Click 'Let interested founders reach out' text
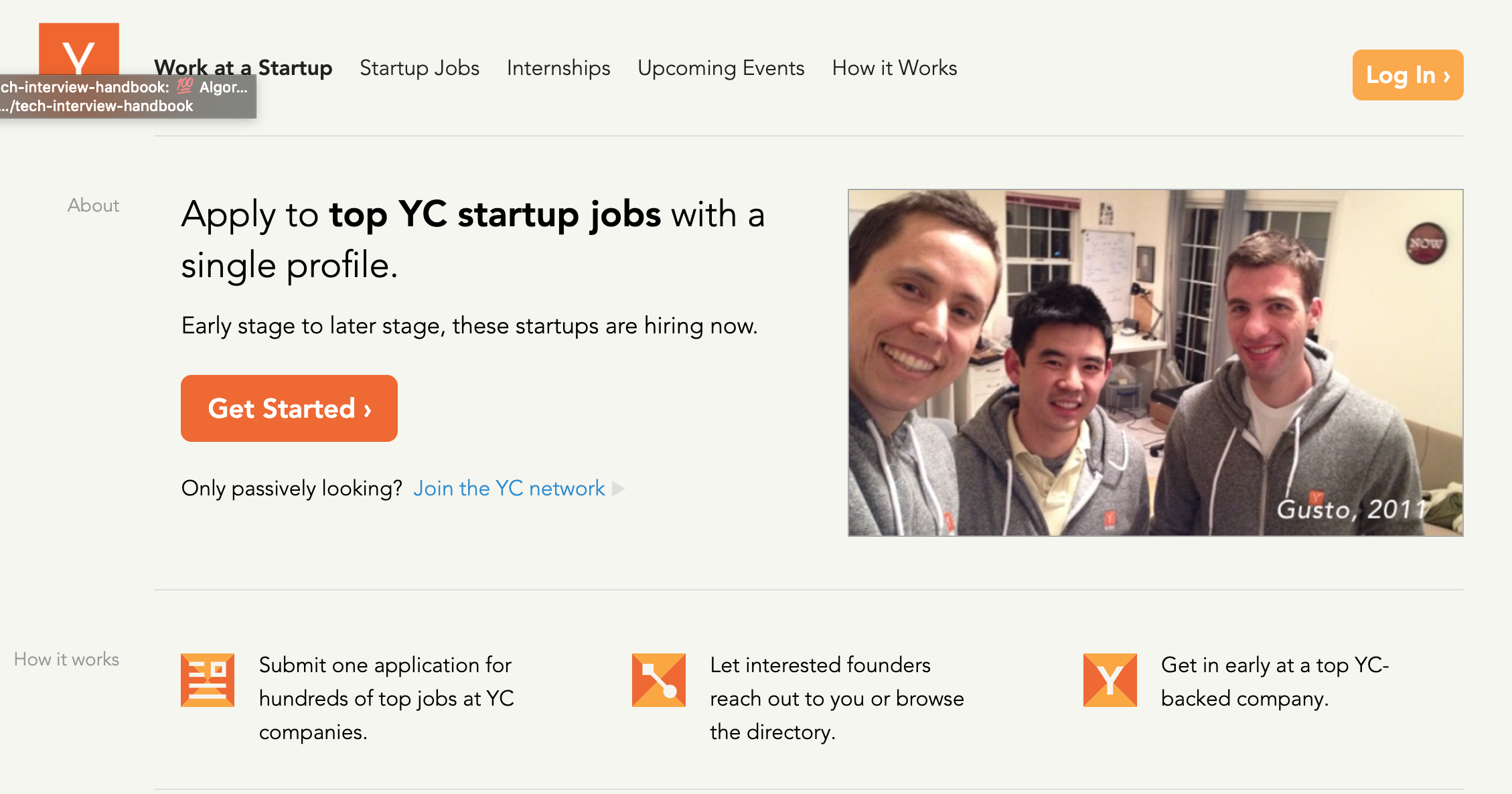Viewport: 1512px width, 794px height. [x=836, y=698]
